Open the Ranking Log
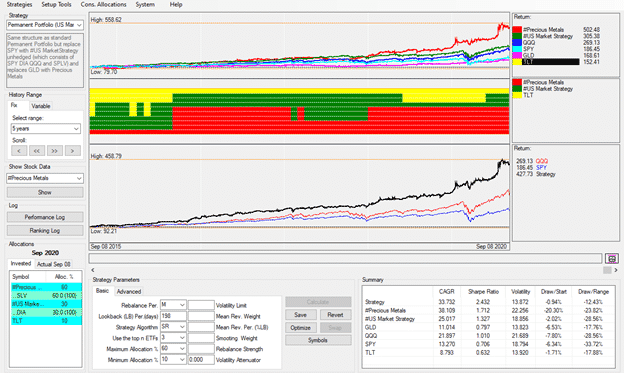The width and height of the screenshot is (624, 373). coord(45,230)
